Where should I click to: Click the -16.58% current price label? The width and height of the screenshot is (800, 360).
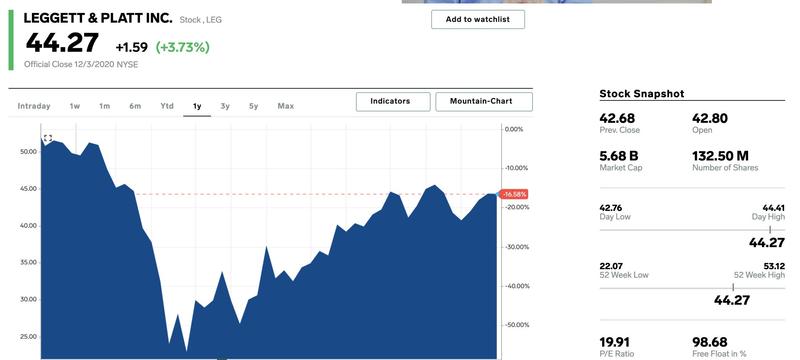[514, 194]
